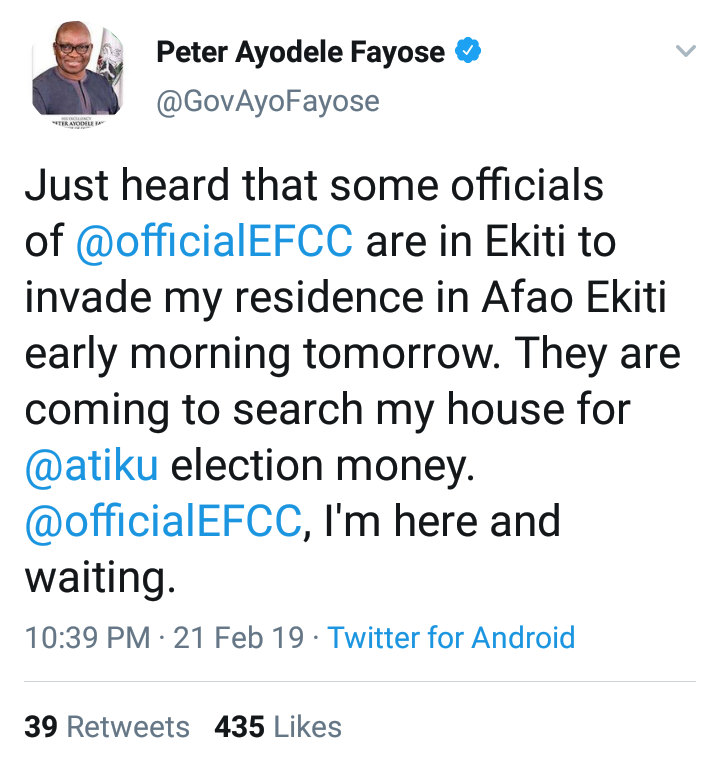
Task: View the 435 Likes list
Action: (278, 727)
